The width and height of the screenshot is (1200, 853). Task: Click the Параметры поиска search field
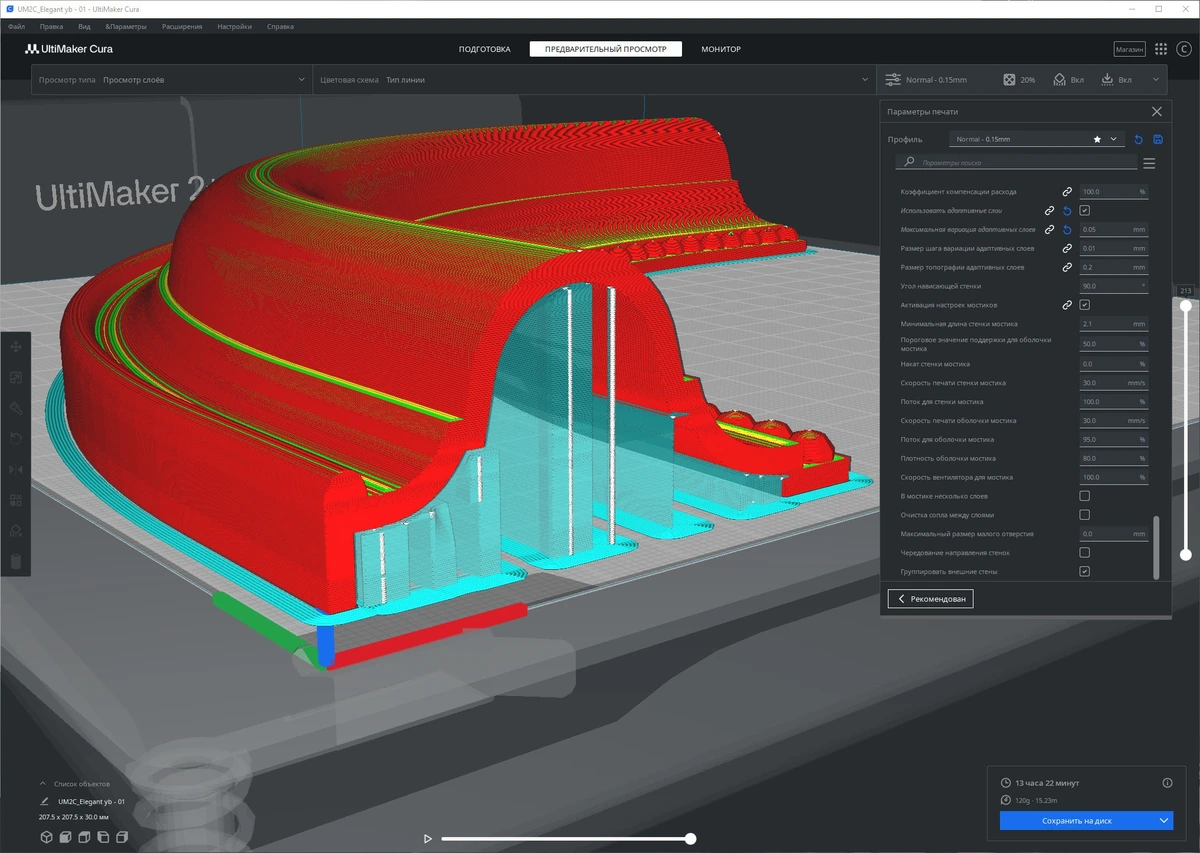pos(1016,162)
